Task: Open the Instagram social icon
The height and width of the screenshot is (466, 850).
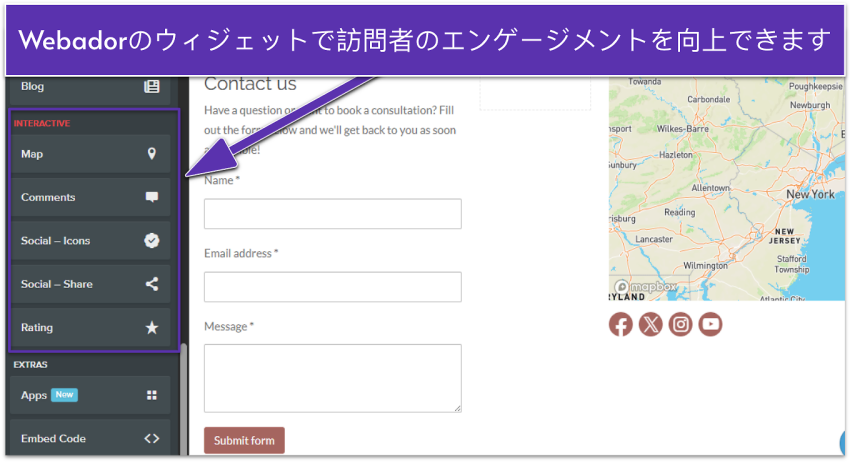Action: [680, 325]
